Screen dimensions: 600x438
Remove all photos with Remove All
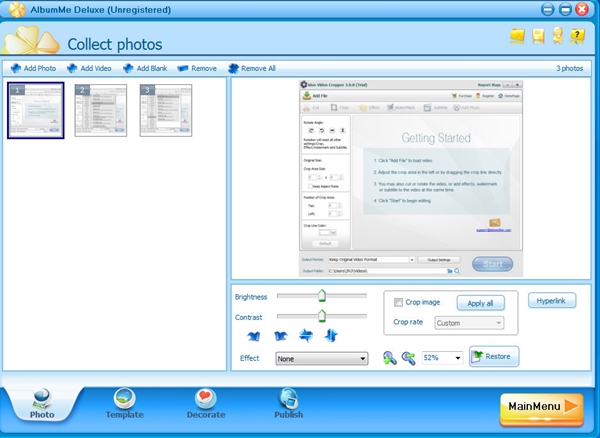[x=252, y=68]
